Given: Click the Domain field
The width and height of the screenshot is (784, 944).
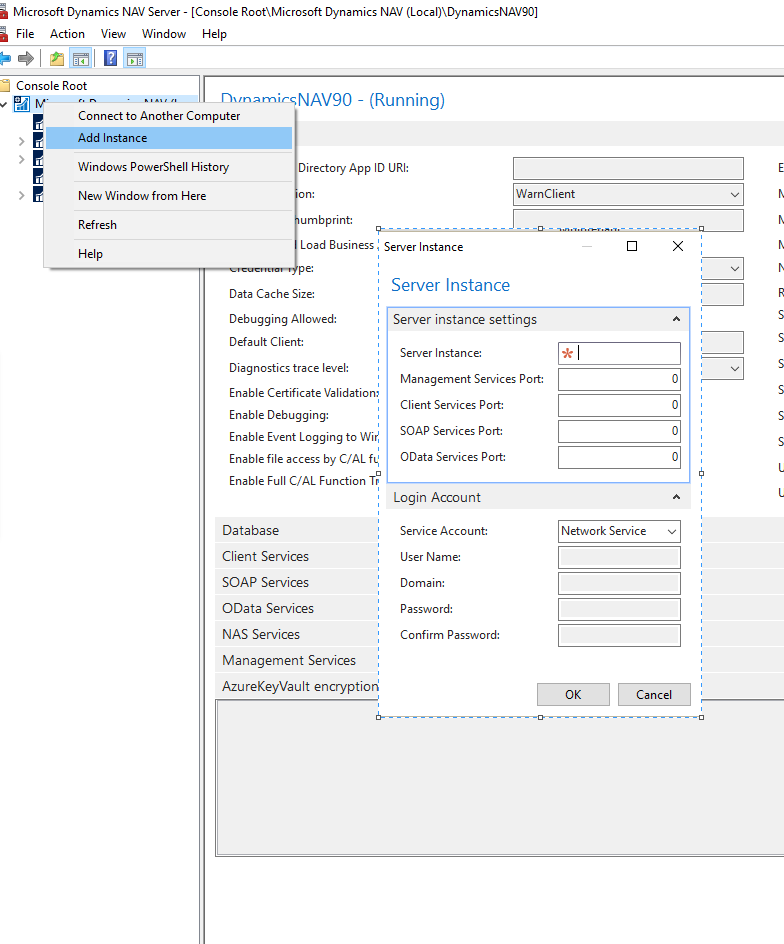Looking at the screenshot, I should (x=619, y=583).
